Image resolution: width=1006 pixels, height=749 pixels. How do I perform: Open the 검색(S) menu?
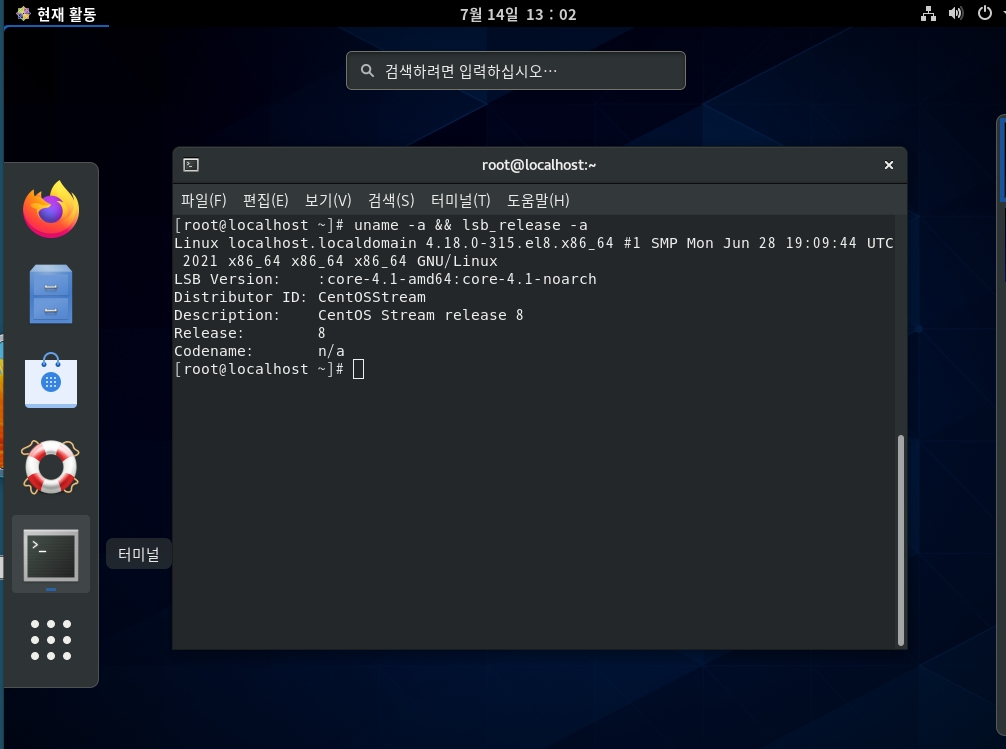388,200
